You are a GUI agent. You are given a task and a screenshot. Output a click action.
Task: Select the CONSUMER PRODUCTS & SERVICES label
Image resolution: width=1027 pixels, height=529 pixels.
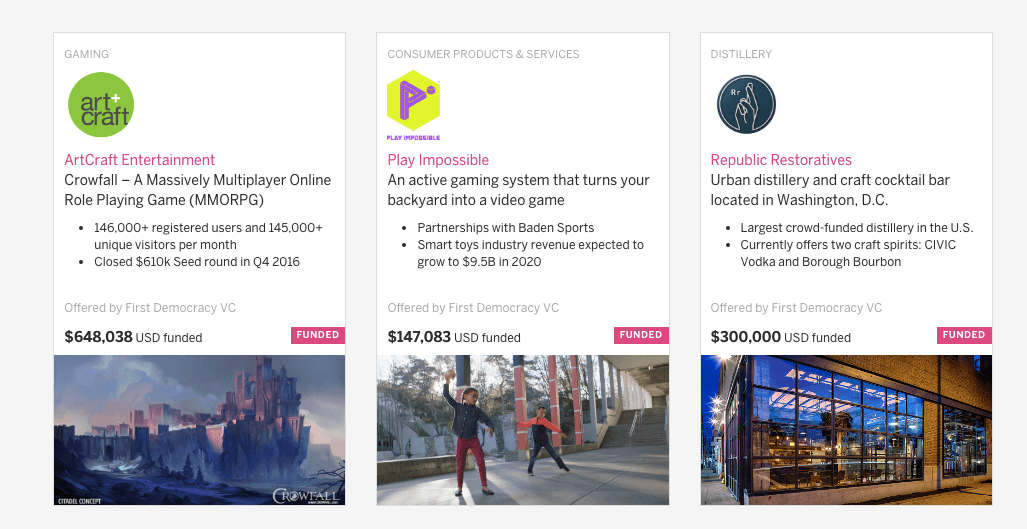tap(483, 54)
